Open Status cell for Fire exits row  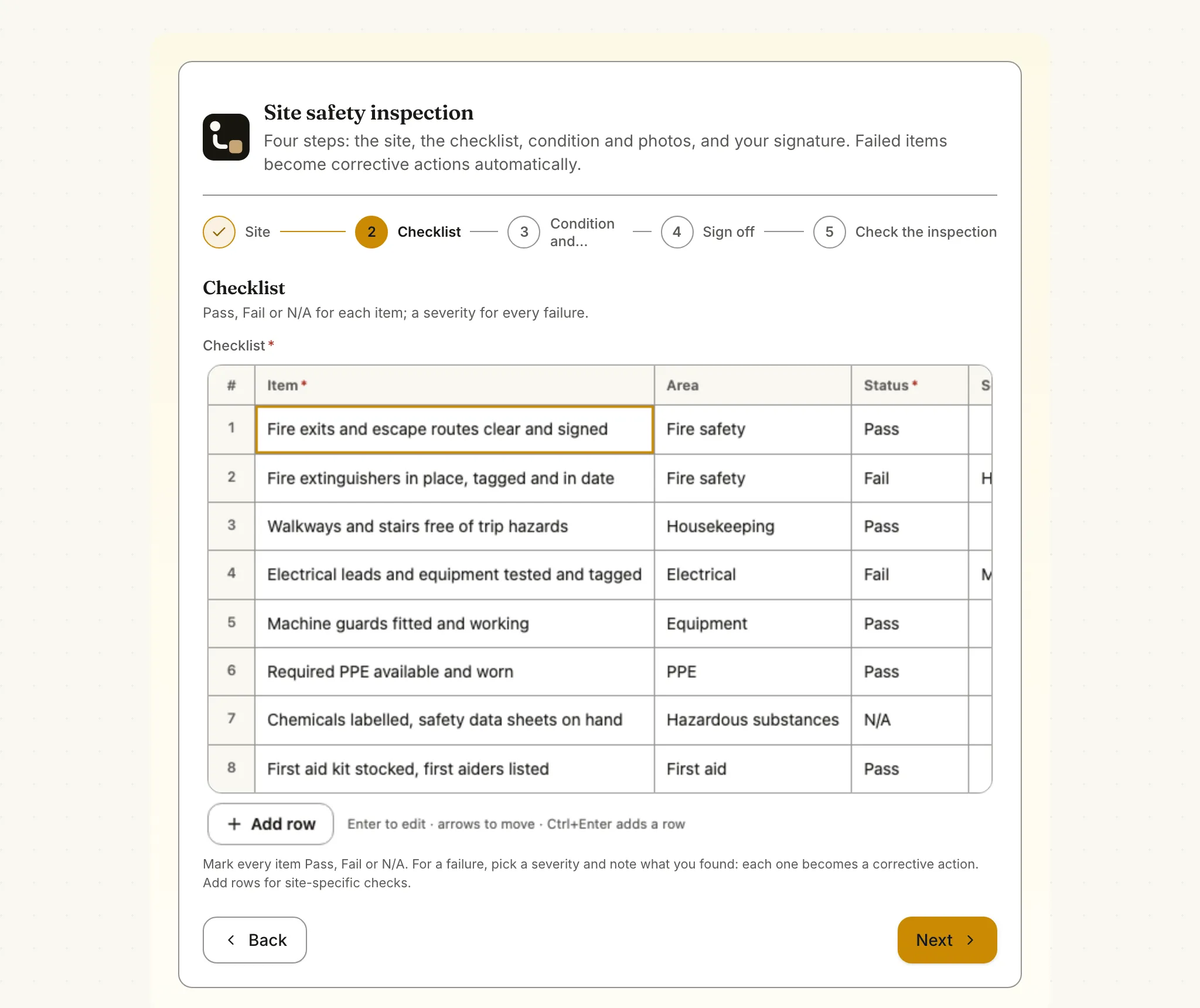(910, 430)
